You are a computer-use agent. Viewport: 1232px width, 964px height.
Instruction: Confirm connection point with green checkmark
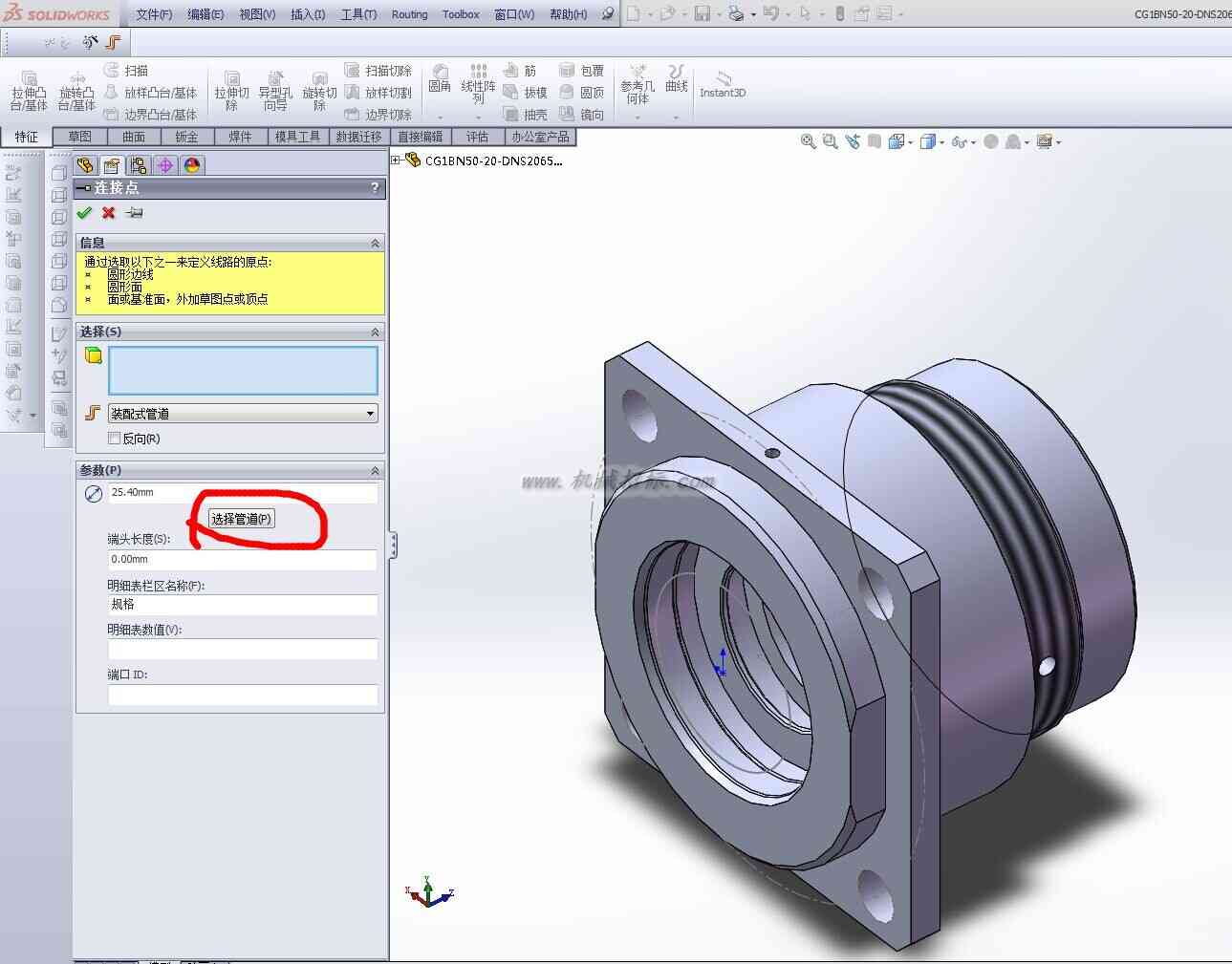(84, 212)
